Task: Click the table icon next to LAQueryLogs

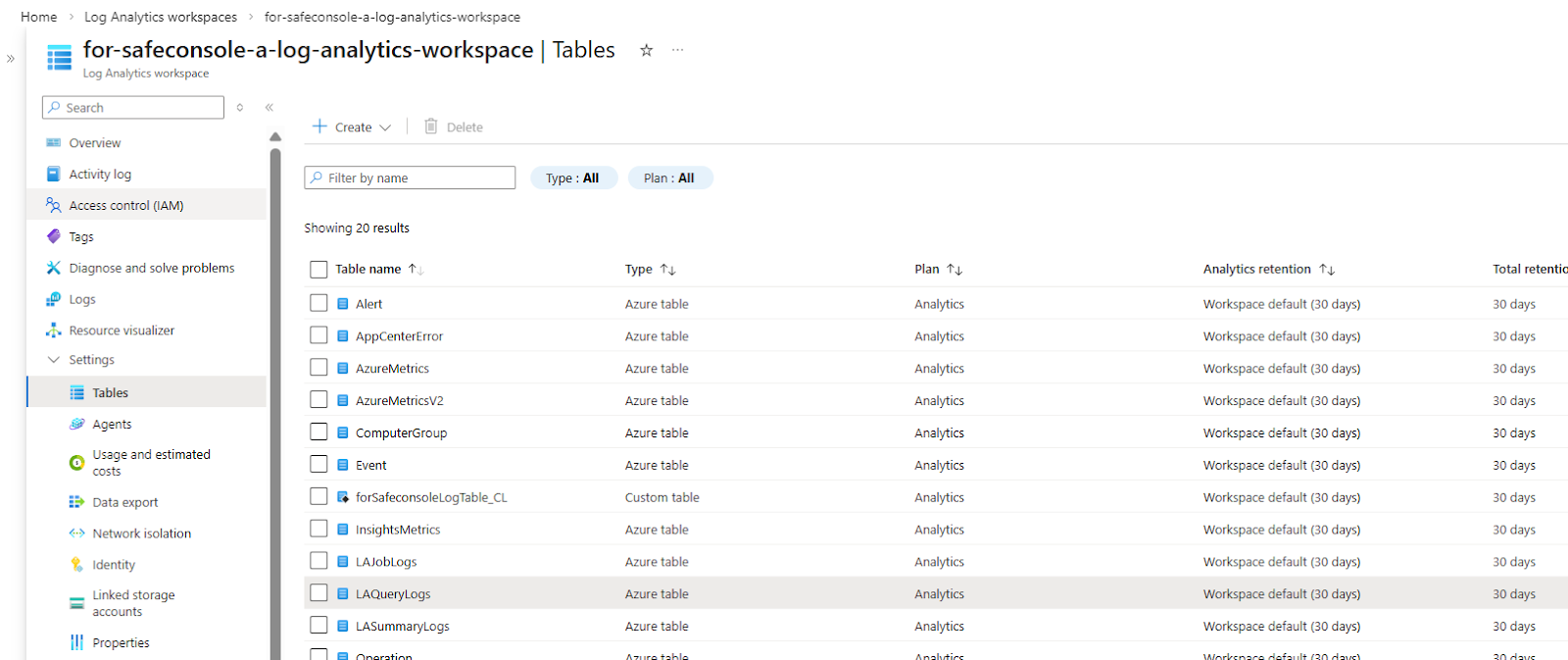Action: coord(343,594)
